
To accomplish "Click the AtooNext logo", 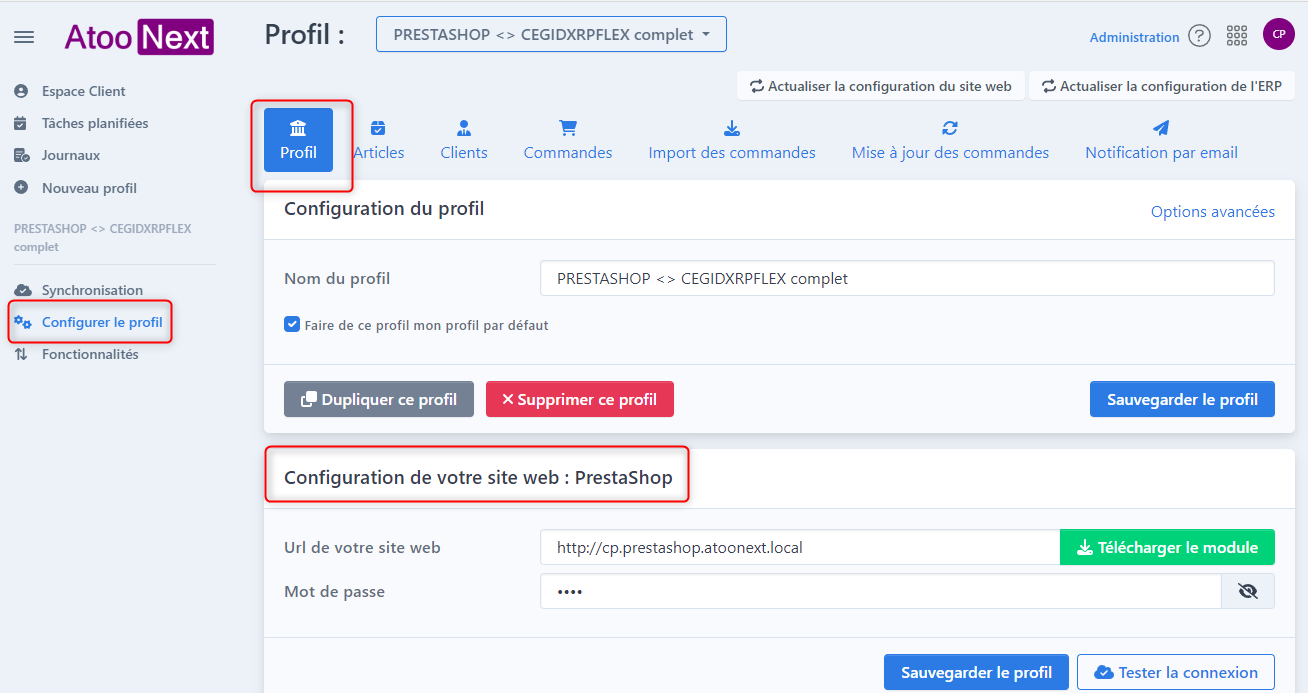I will (x=139, y=37).
